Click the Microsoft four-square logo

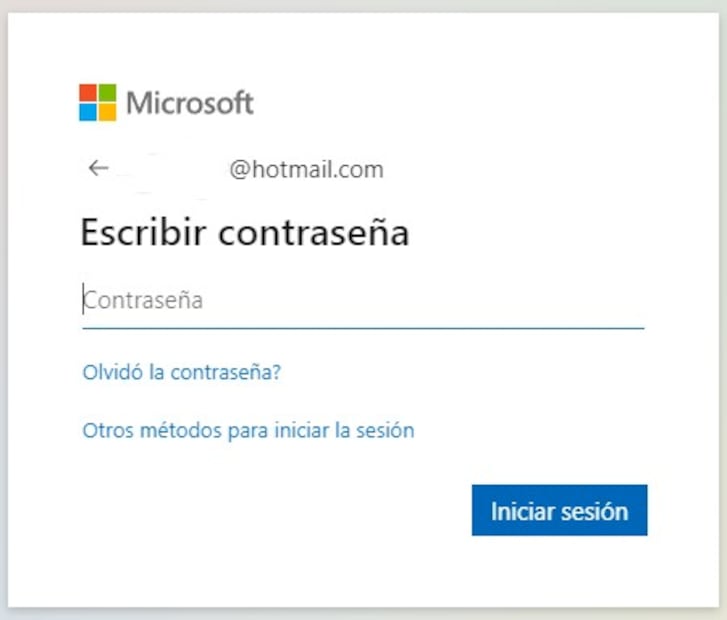click(x=98, y=102)
